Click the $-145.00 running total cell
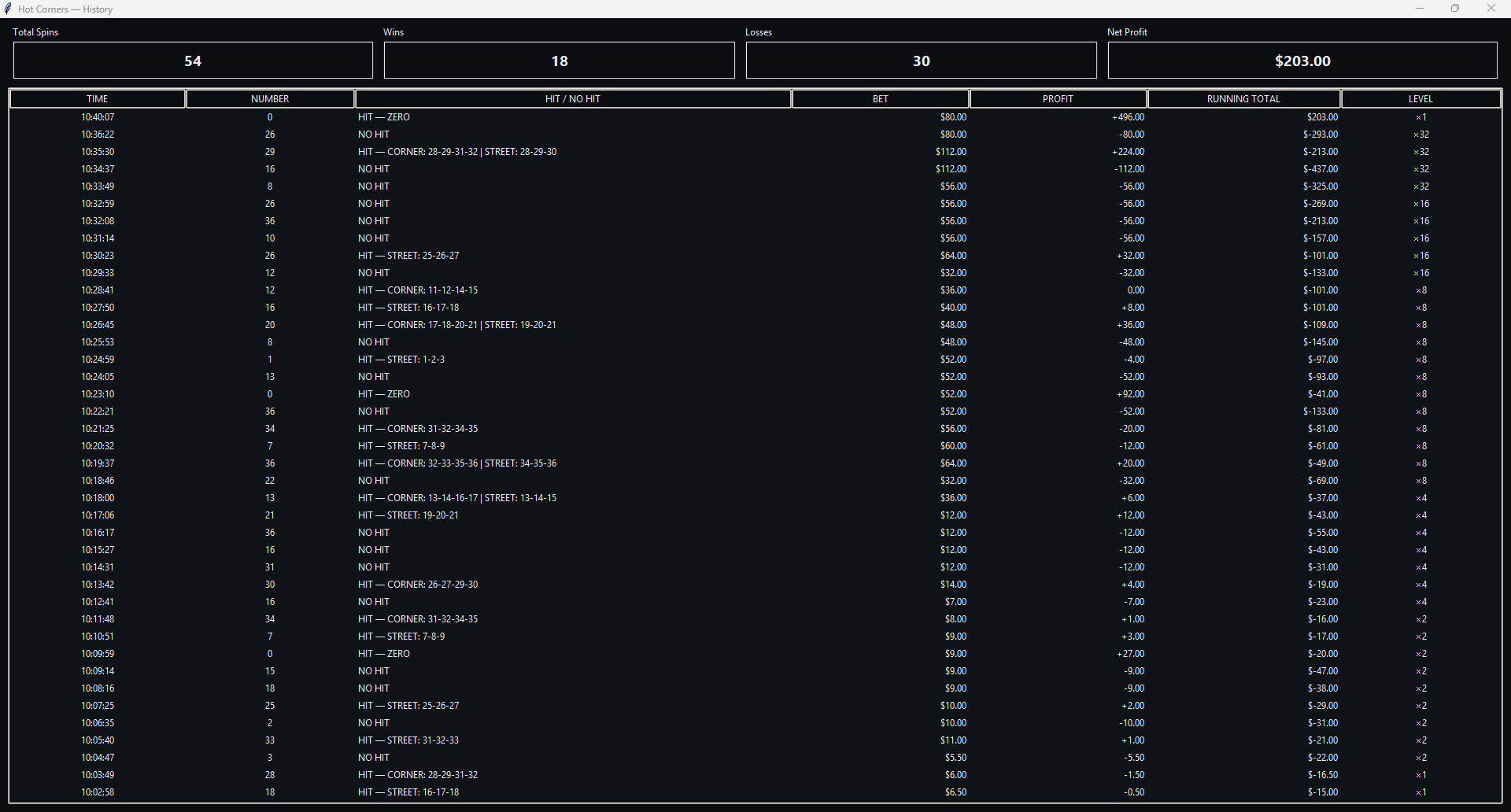 (x=1321, y=342)
